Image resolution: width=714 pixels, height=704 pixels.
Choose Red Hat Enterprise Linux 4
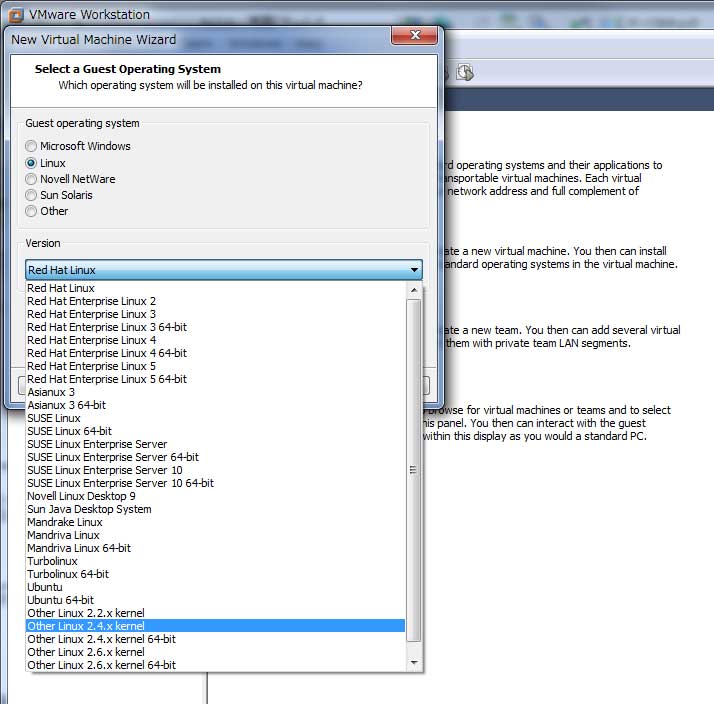pos(215,340)
